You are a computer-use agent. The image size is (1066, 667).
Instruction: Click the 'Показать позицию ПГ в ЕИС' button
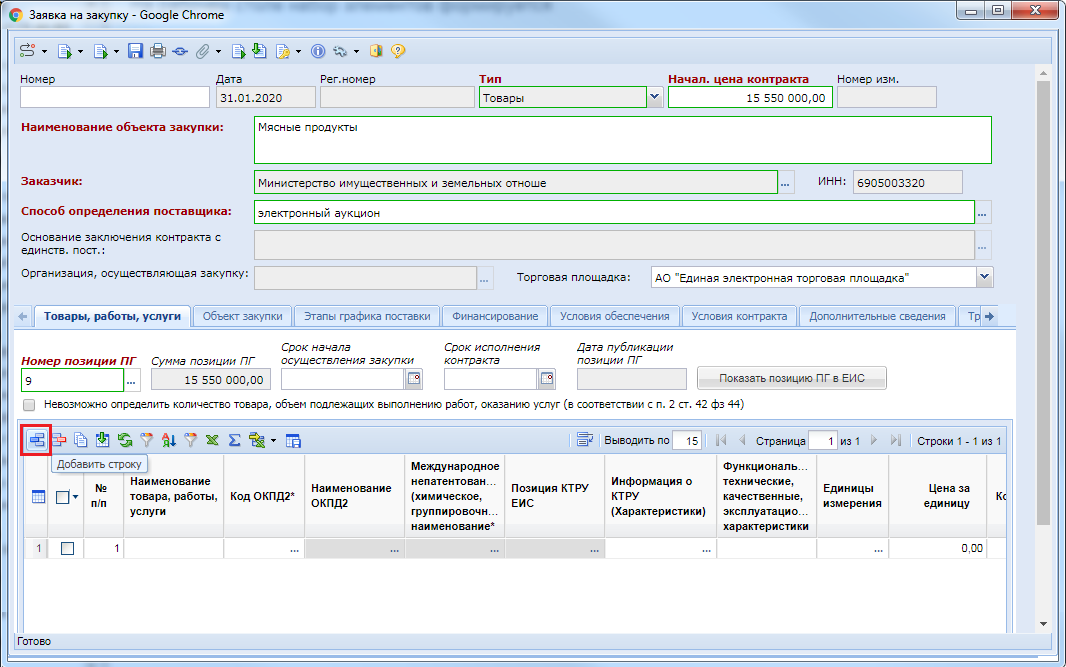click(792, 378)
